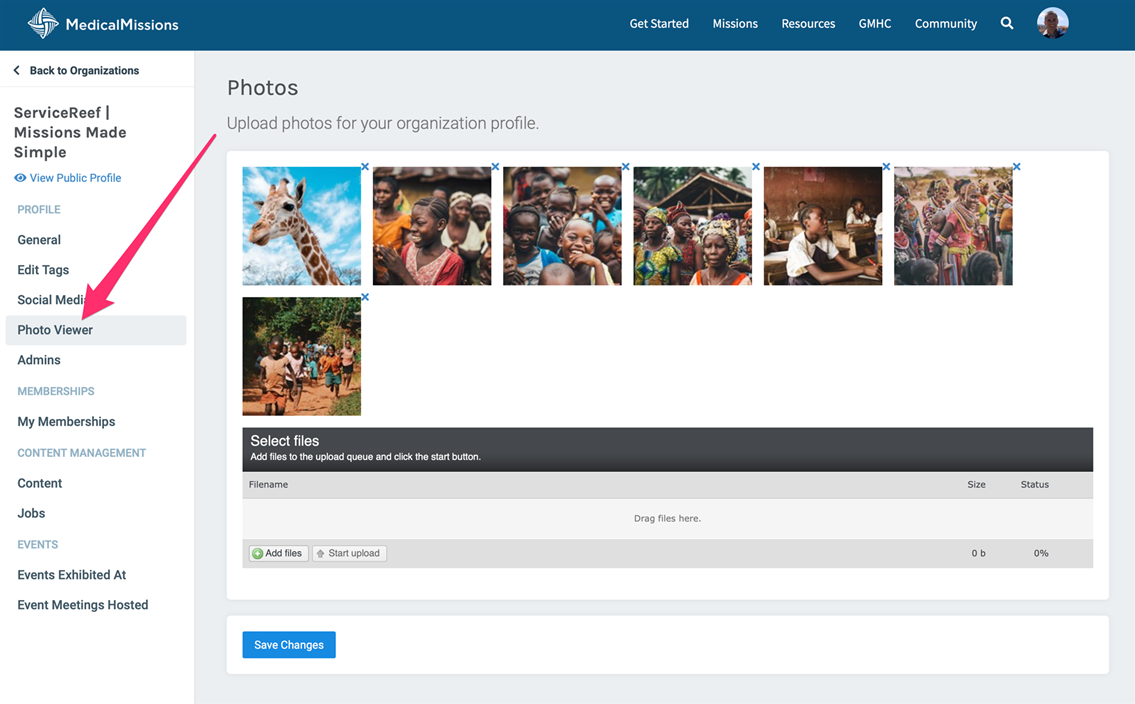This screenshot has width=1135, height=704.
Task: Click the Drag files here drop area
Action: pos(667,519)
